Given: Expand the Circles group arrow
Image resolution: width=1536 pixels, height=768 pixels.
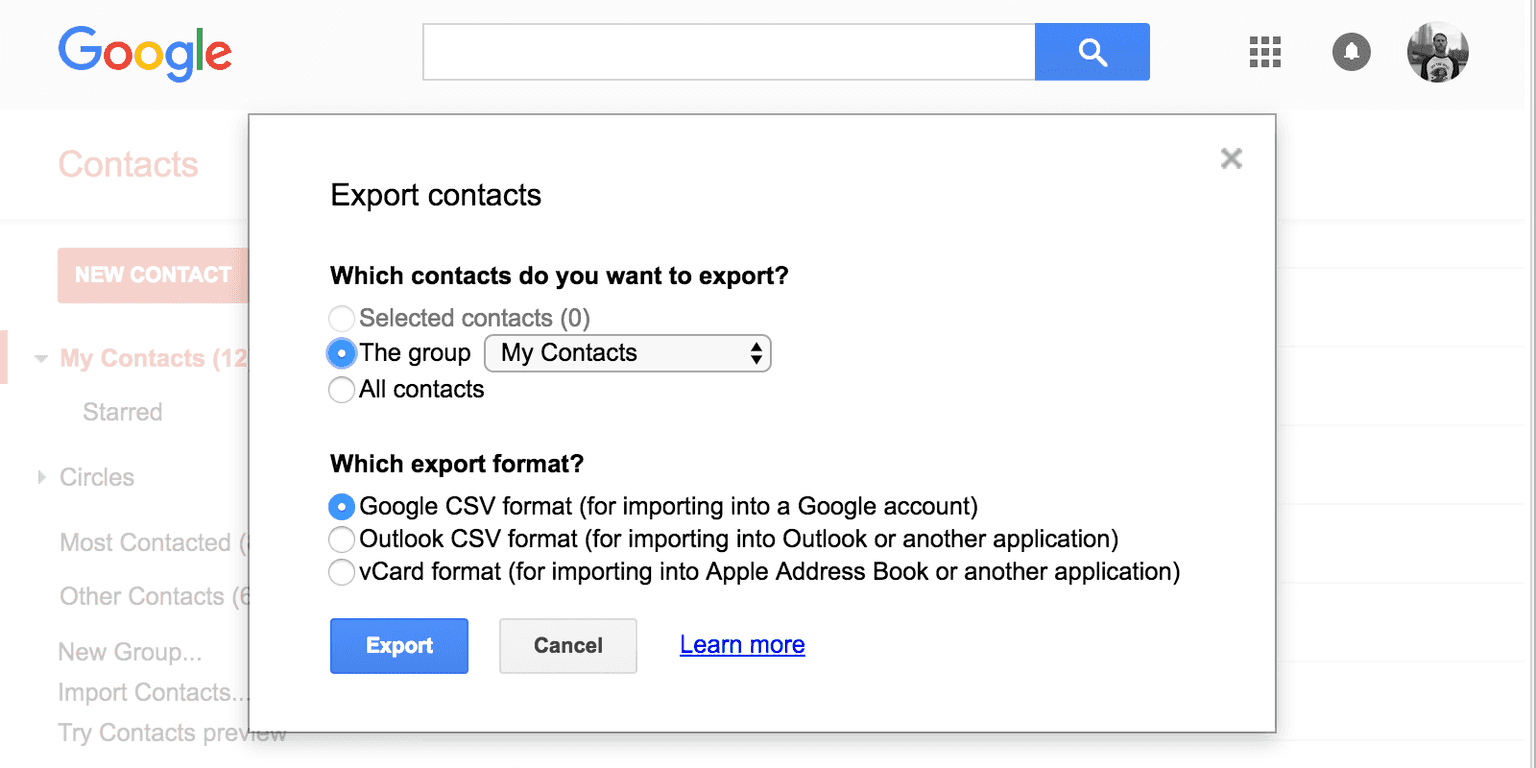Looking at the screenshot, I should click(41, 477).
